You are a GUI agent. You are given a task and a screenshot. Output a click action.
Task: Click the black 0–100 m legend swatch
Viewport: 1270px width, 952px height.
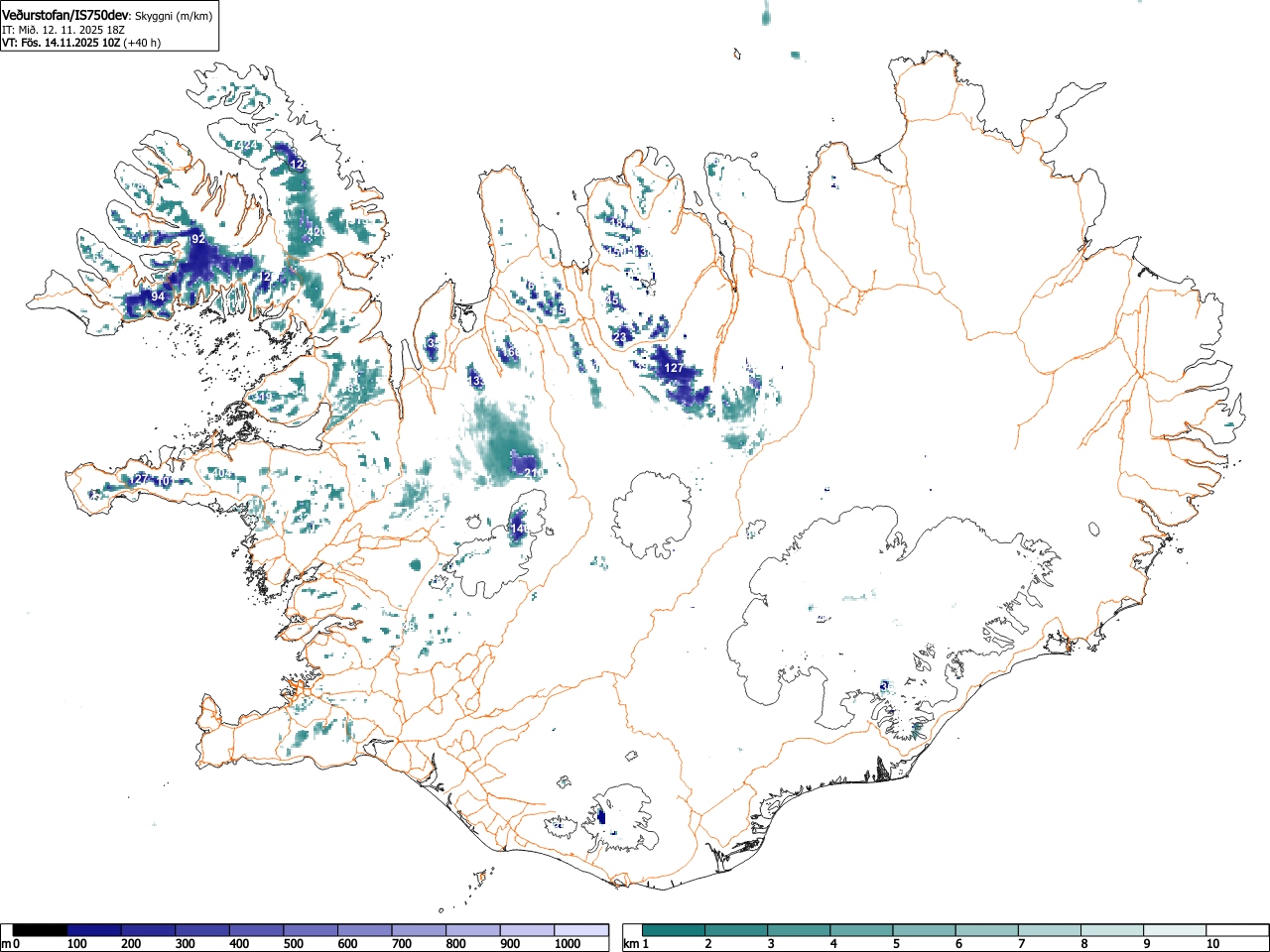pos(40,930)
